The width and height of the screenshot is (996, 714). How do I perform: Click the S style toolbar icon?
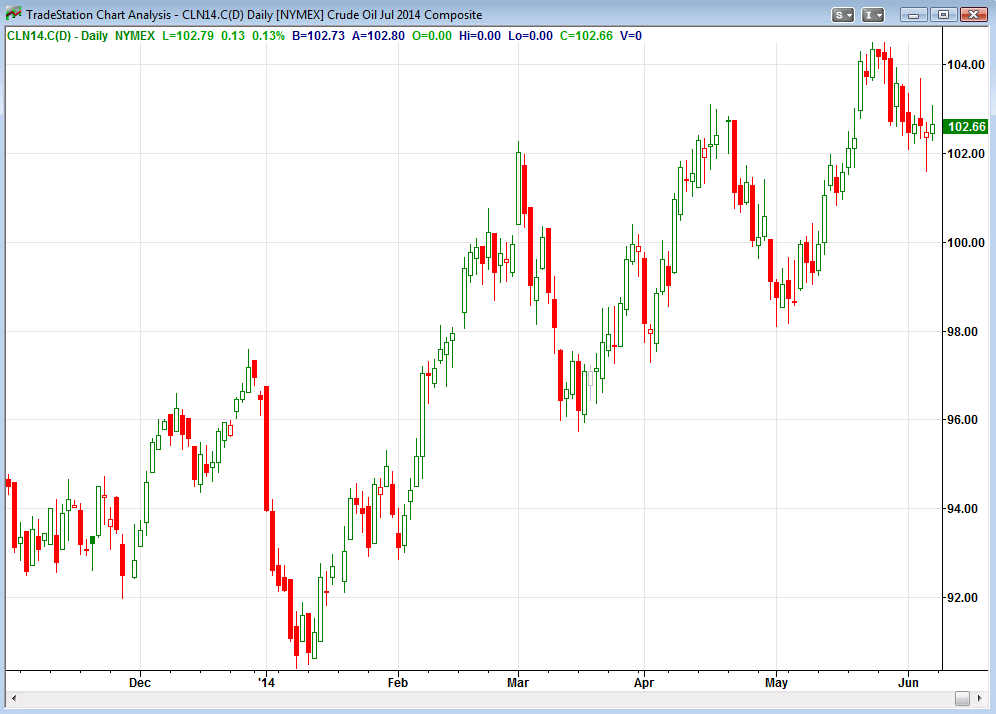pyautogui.click(x=839, y=14)
